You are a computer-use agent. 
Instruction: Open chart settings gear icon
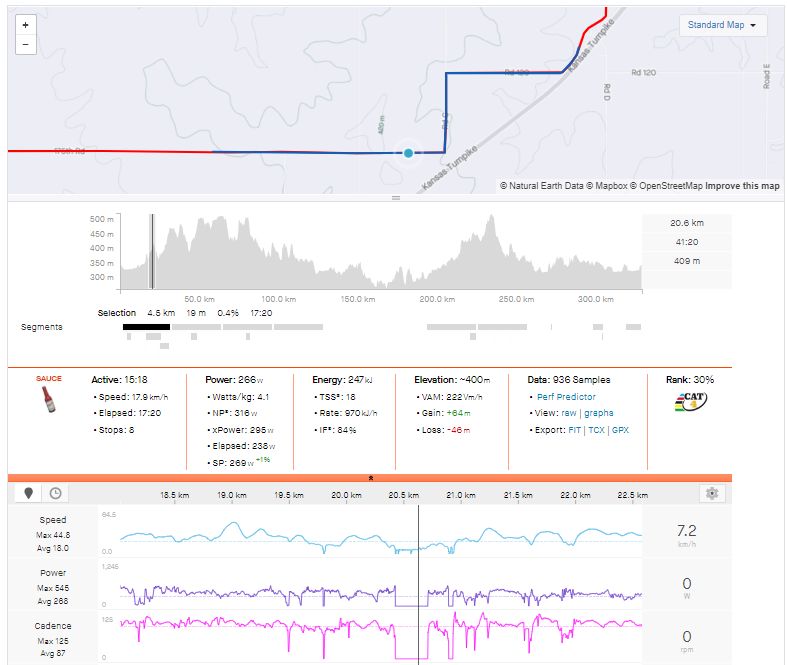(x=712, y=493)
